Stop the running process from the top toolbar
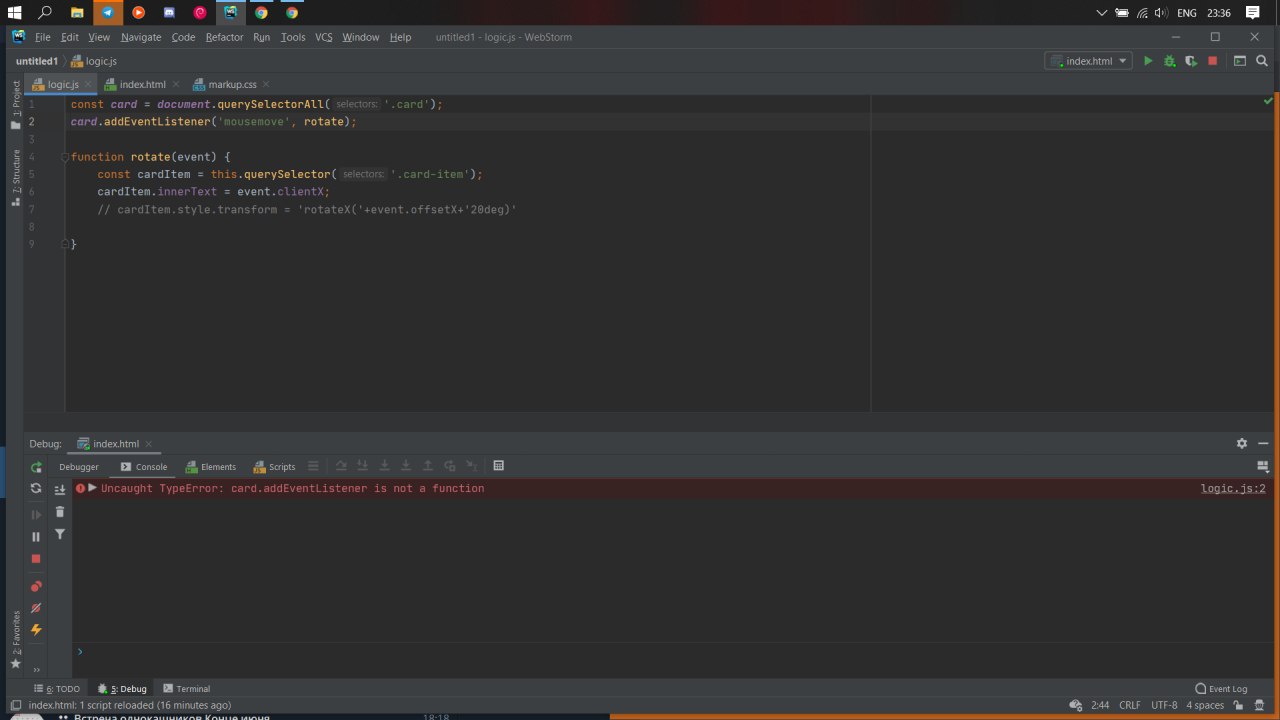 coord(1212,61)
